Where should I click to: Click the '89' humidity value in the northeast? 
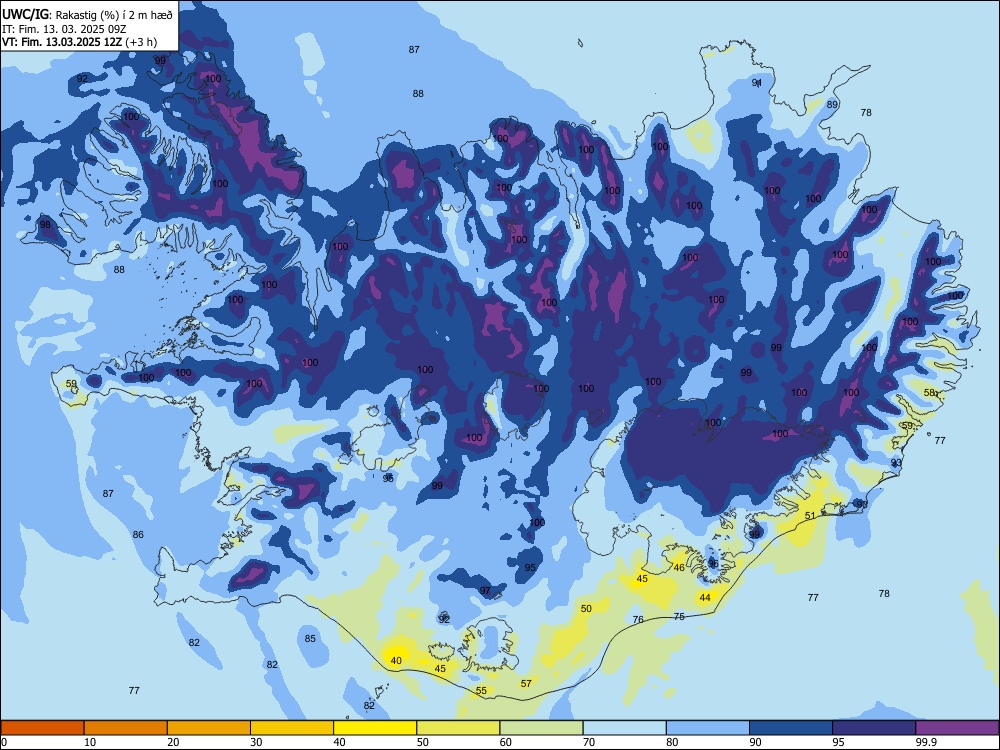point(832,105)
